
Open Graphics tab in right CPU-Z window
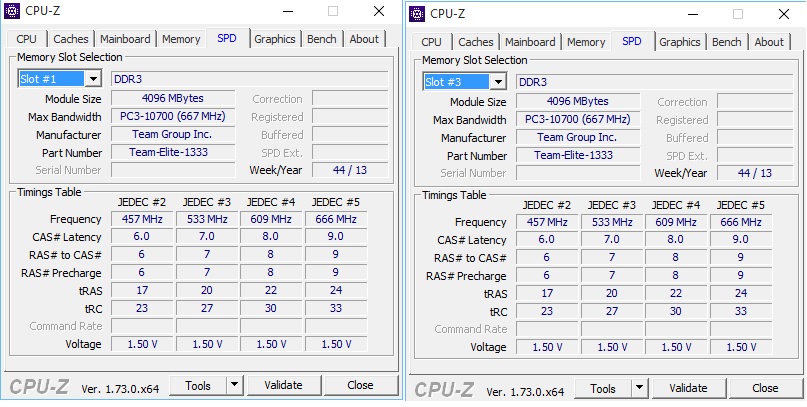click(x=680, y=42)
